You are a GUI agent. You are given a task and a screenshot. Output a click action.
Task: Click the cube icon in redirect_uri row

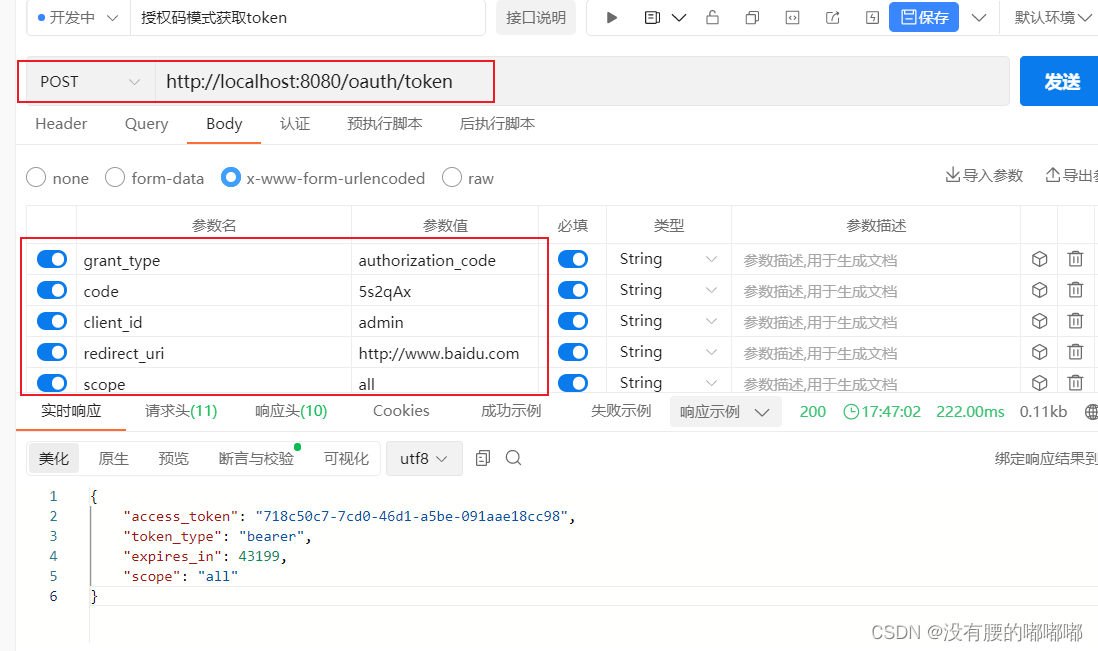(x=1039, y=351)
